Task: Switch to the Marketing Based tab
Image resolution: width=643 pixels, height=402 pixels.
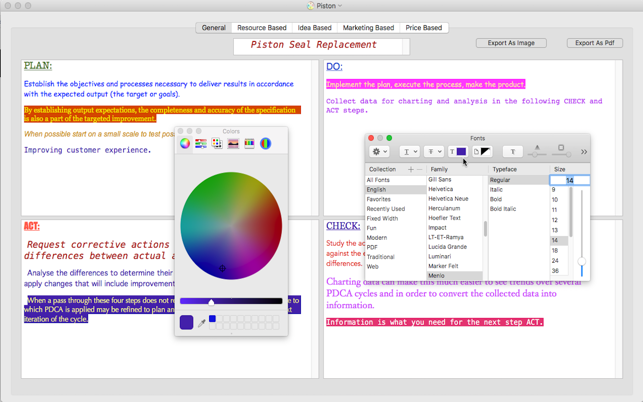Action: click(368, 27)
